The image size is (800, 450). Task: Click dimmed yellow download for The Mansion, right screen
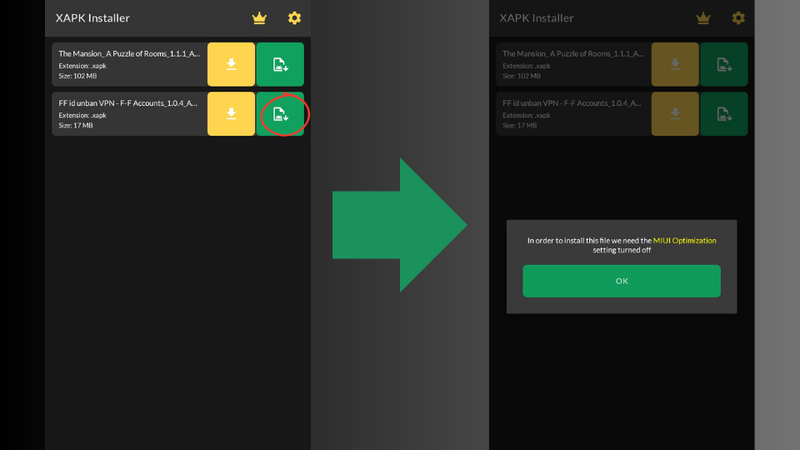click(x=675, y=64)
